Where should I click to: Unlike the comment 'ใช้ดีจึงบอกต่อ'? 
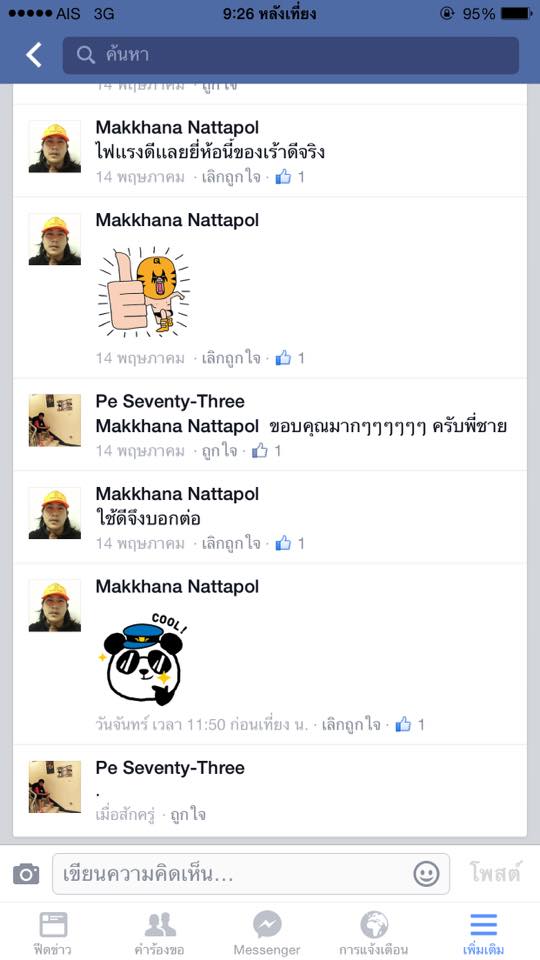tap(231, 544)
